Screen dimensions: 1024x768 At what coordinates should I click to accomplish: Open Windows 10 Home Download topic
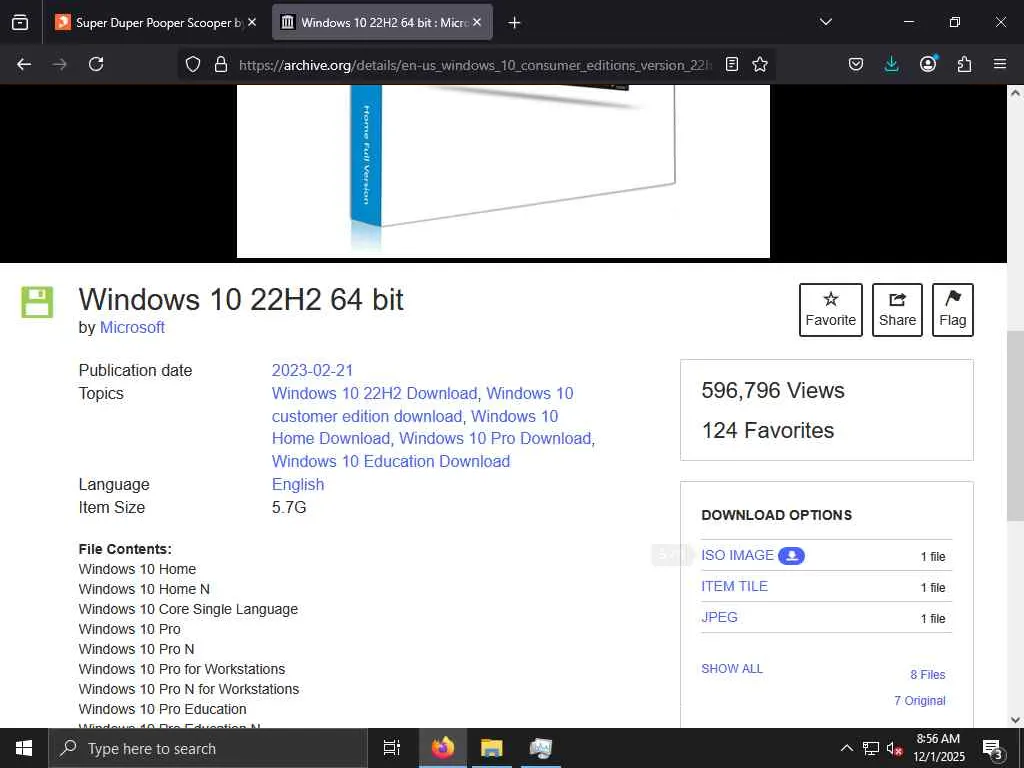tap(415, 427)
